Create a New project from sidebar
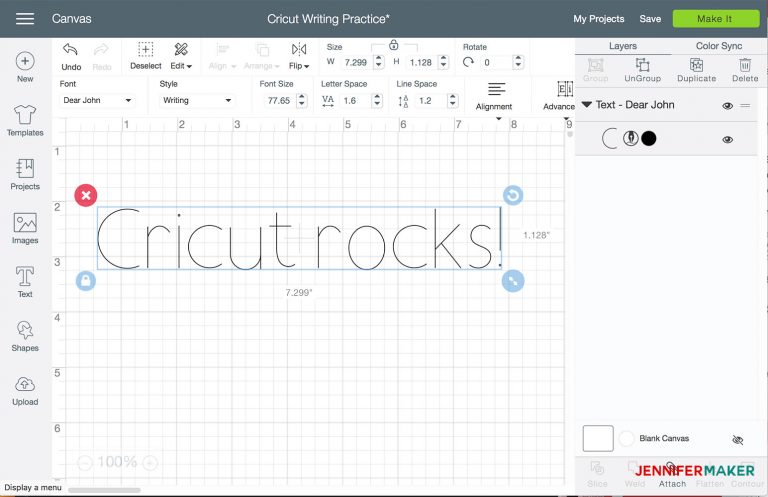Screen dimensions: 768x497 pos(25,67)
